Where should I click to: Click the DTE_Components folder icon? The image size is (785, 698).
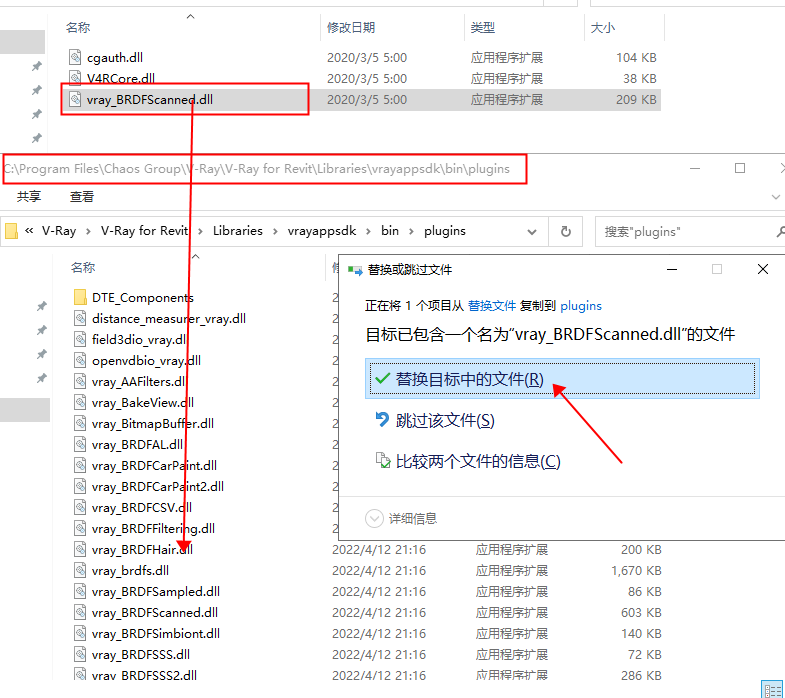coord(81,297)
